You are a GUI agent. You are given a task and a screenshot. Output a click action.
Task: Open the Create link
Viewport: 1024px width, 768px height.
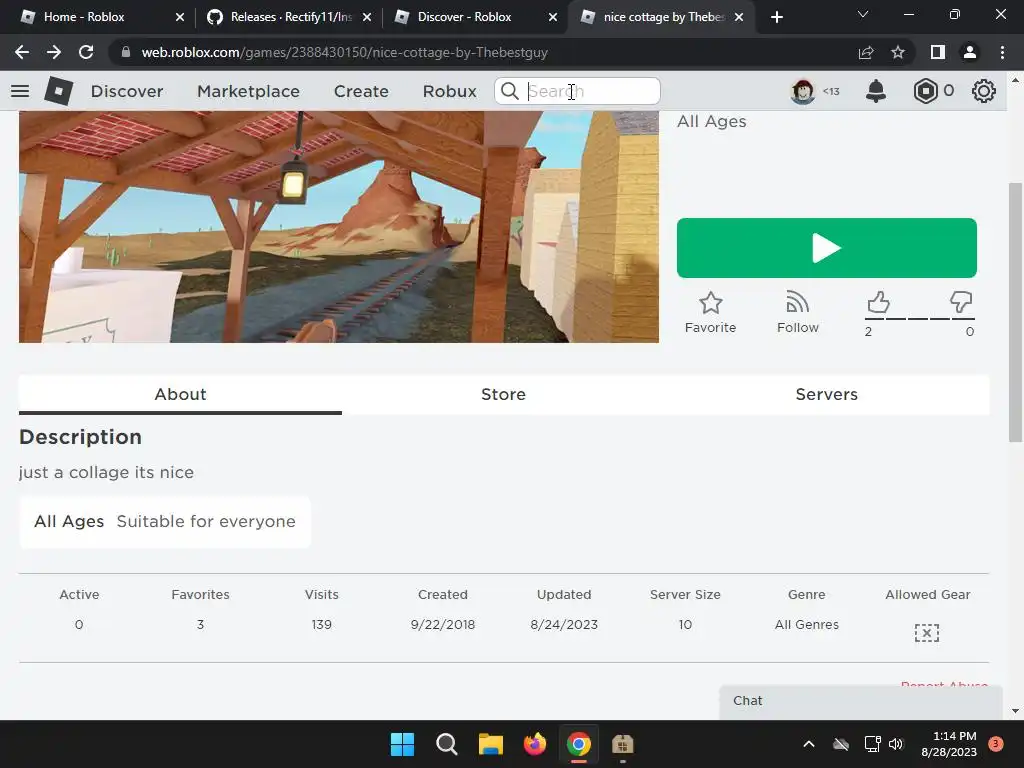point(361,91)
